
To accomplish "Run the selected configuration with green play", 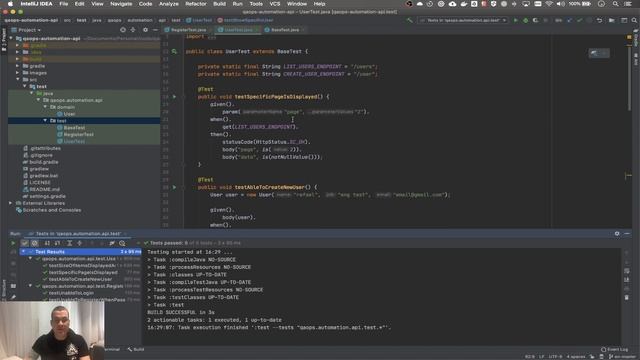I will (516, 20).
